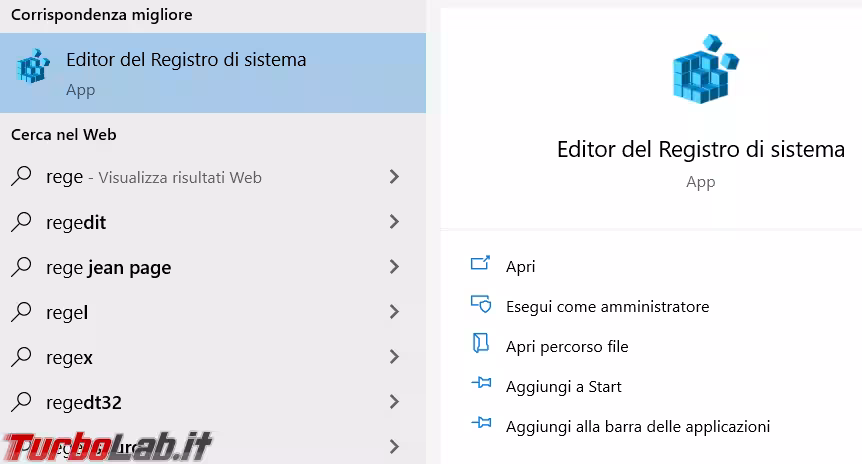The height and width of the screenshot is (464, 862).
Task: Expand the arrow next to rege jean page
Action: point(394,267)
